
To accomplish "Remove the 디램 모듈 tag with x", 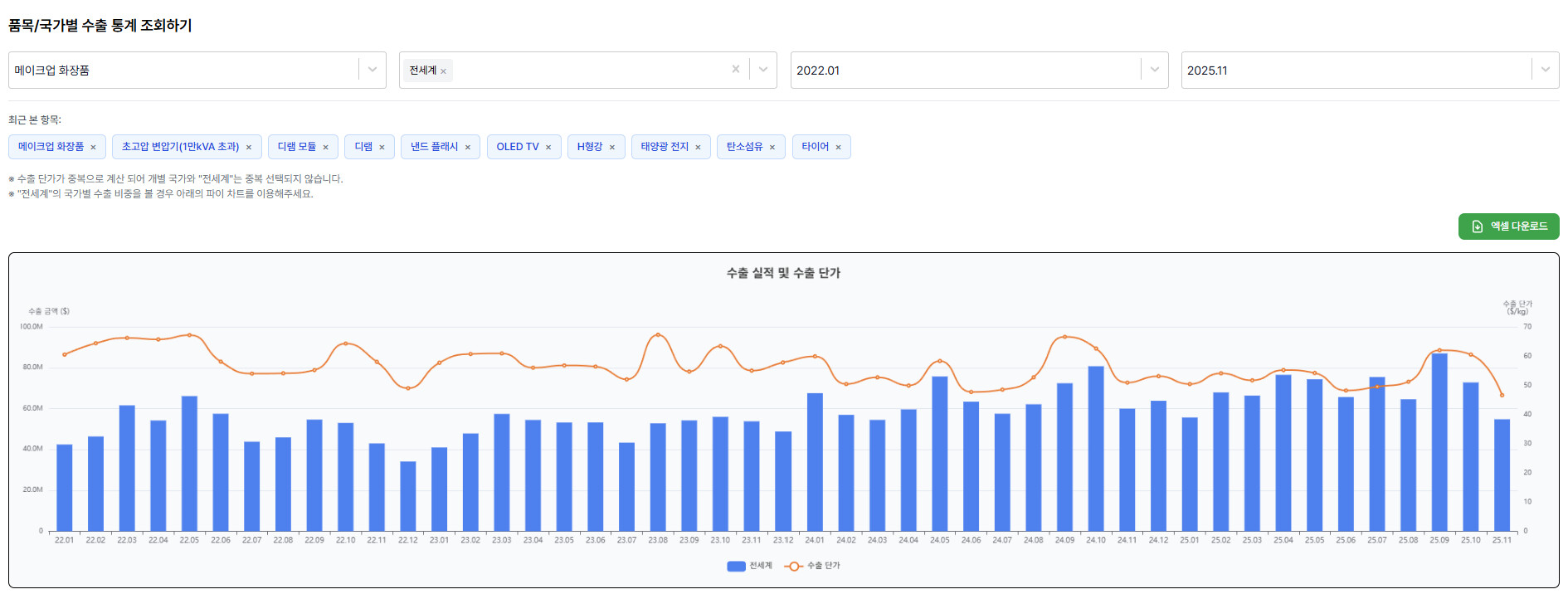I will 325,148.
